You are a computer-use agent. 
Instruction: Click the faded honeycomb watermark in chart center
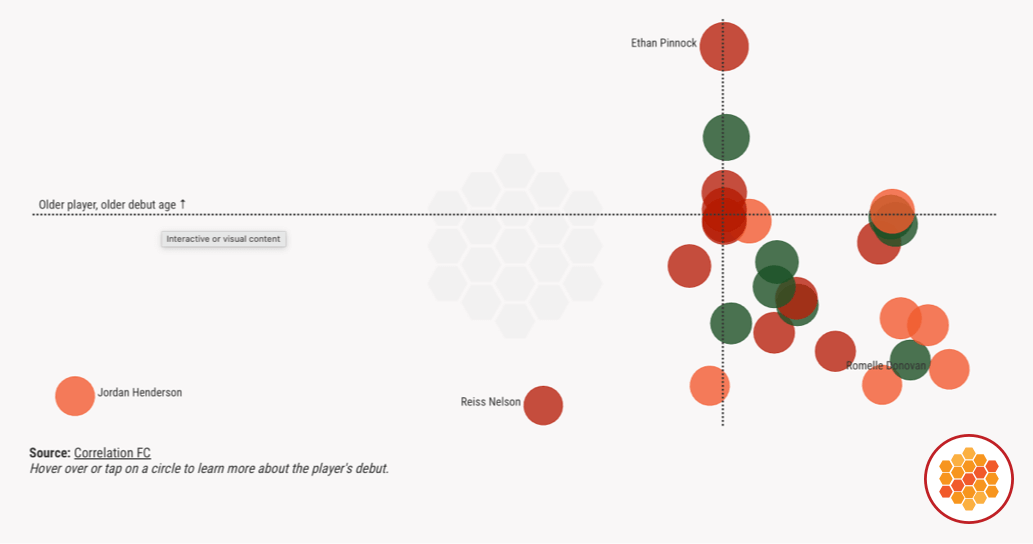(514, 246)
